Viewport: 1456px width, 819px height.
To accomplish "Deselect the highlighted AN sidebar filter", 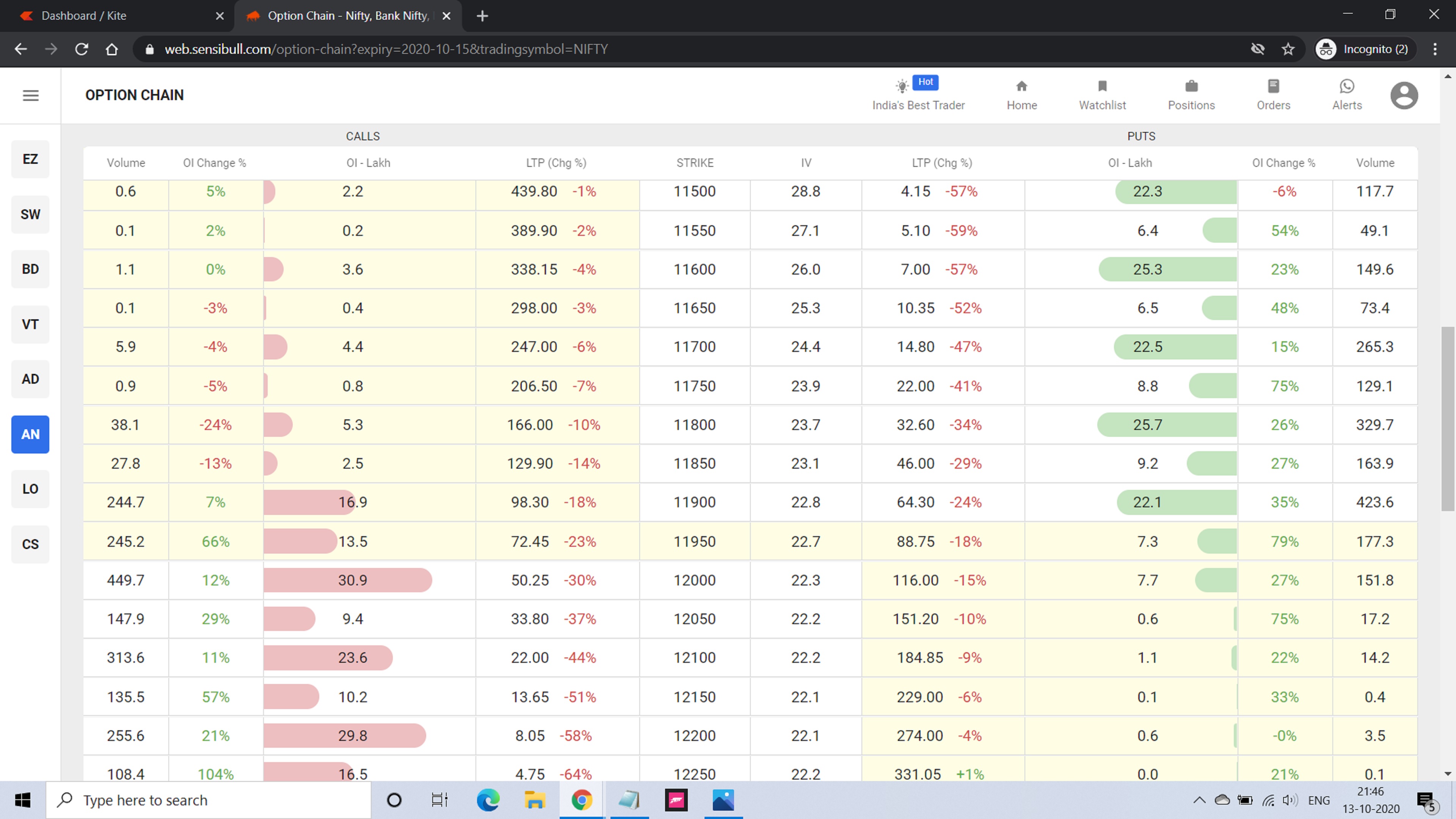I will coord(30,434).
